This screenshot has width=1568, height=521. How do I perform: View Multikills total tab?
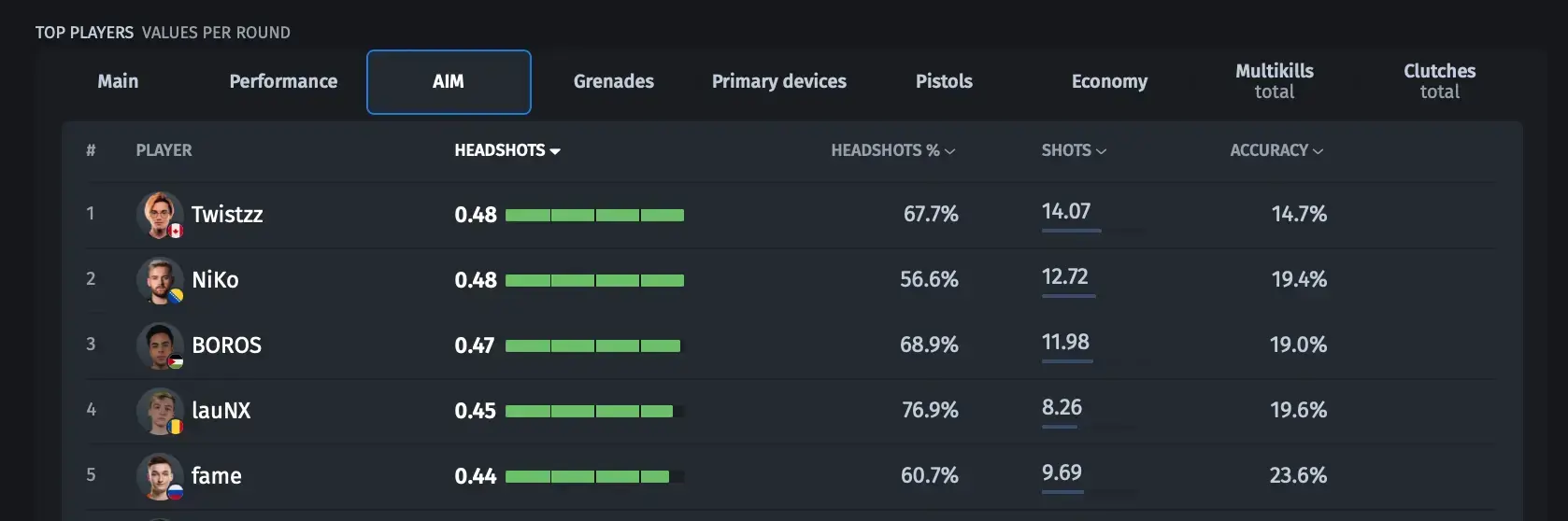click(x=1275, y=82)
